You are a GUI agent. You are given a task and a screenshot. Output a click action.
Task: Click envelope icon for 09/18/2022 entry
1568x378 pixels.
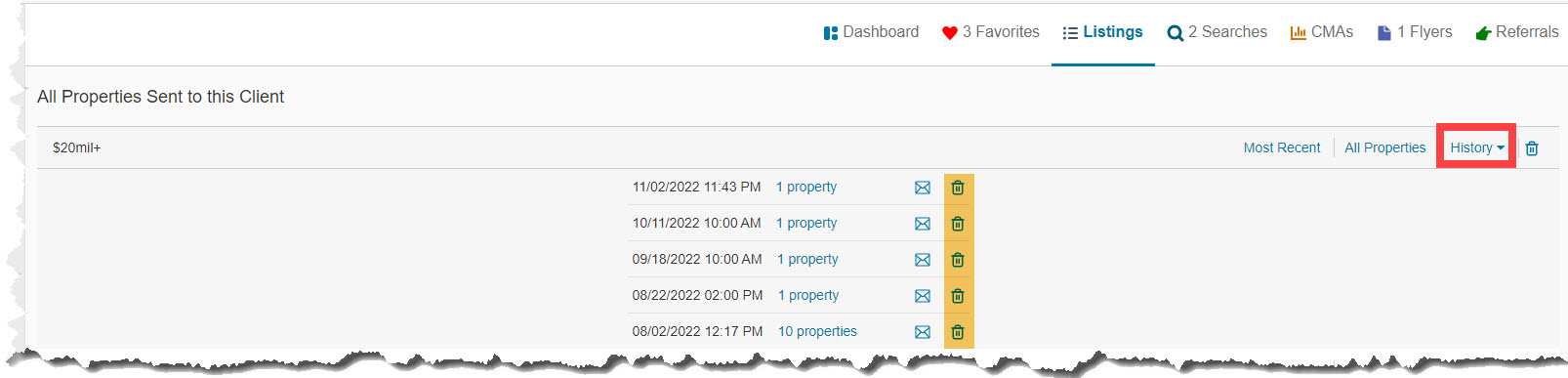tap(923, 260)
